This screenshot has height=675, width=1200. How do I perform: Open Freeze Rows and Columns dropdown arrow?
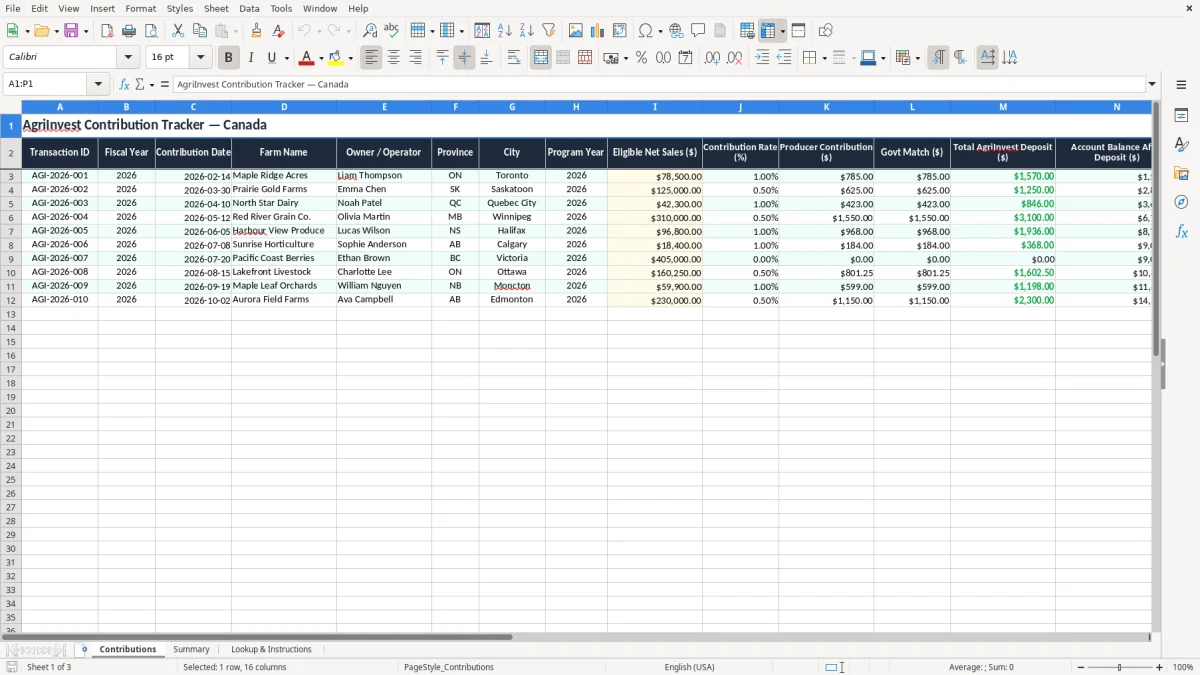[x=782, y=31]
